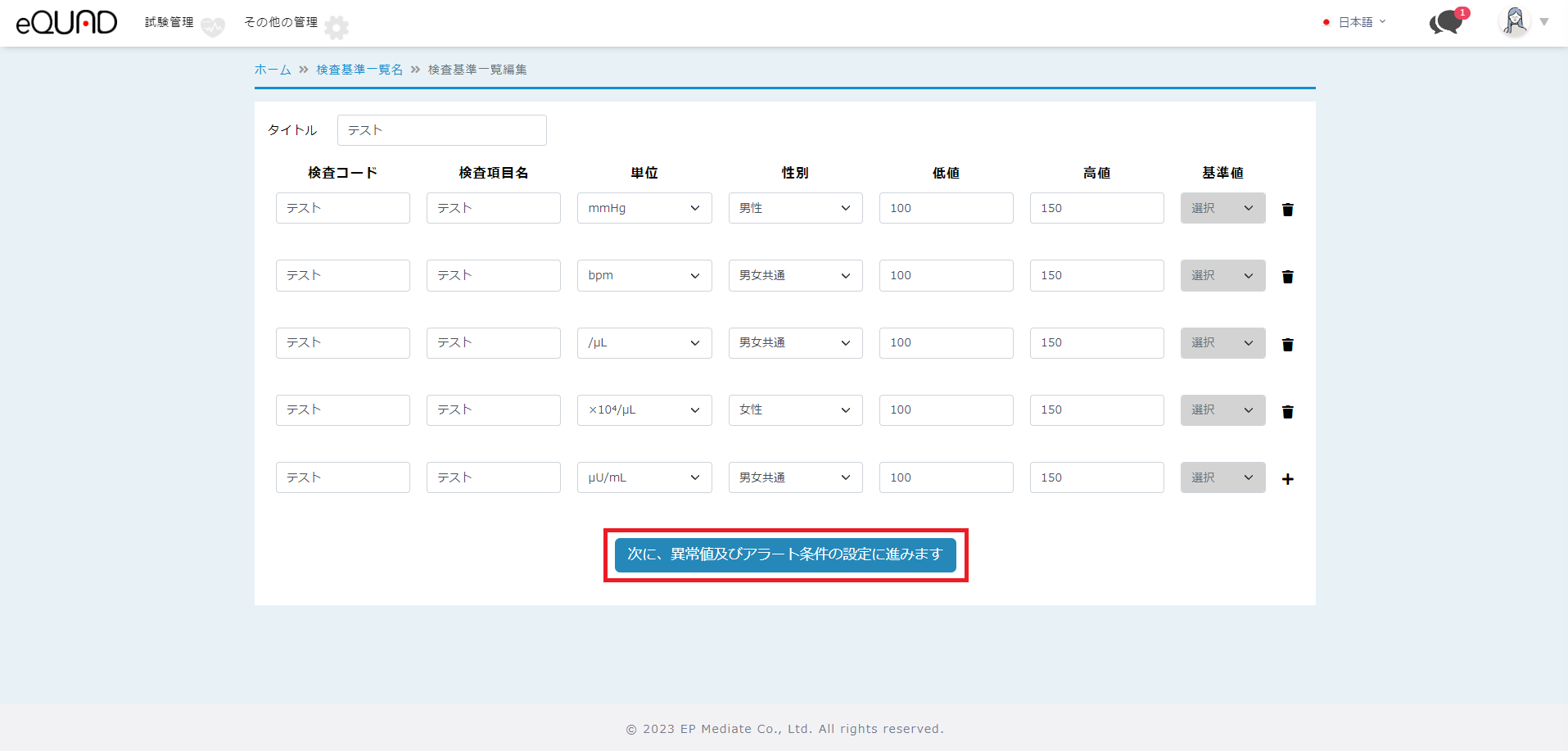The width and height of the screenshot is (1568, 751).
Task: Open the chat notifications icon
Action: click(x=1447, y=22)
